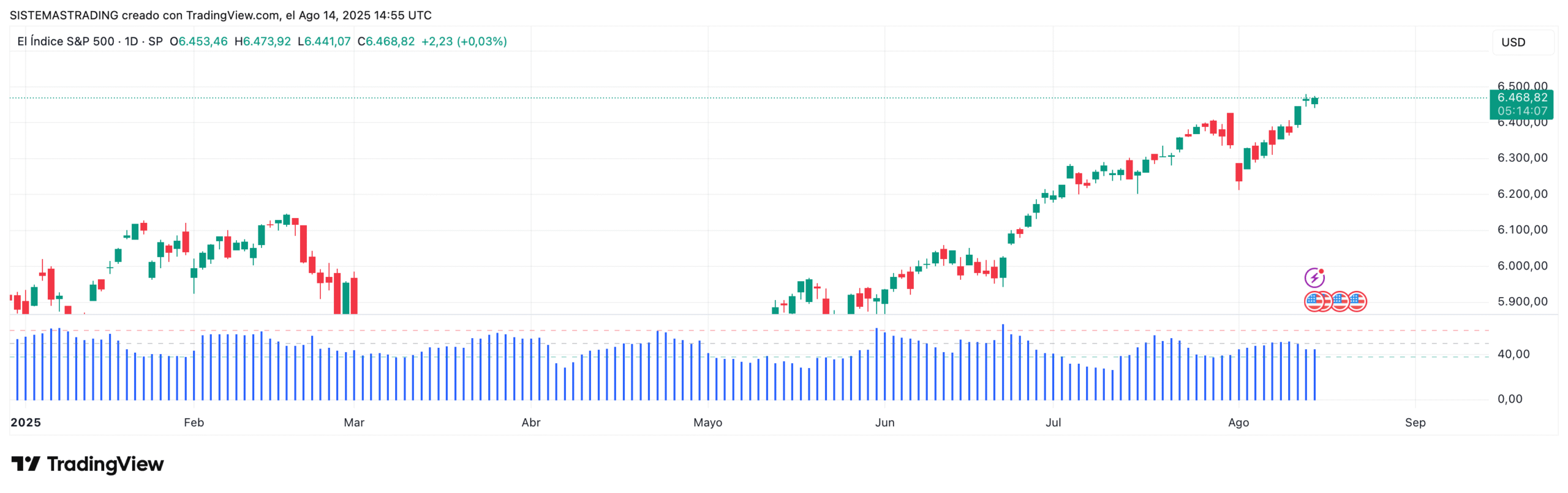
Task: Click the +2,23 (+0,03%) change value
Action: [x=464, y=42]
